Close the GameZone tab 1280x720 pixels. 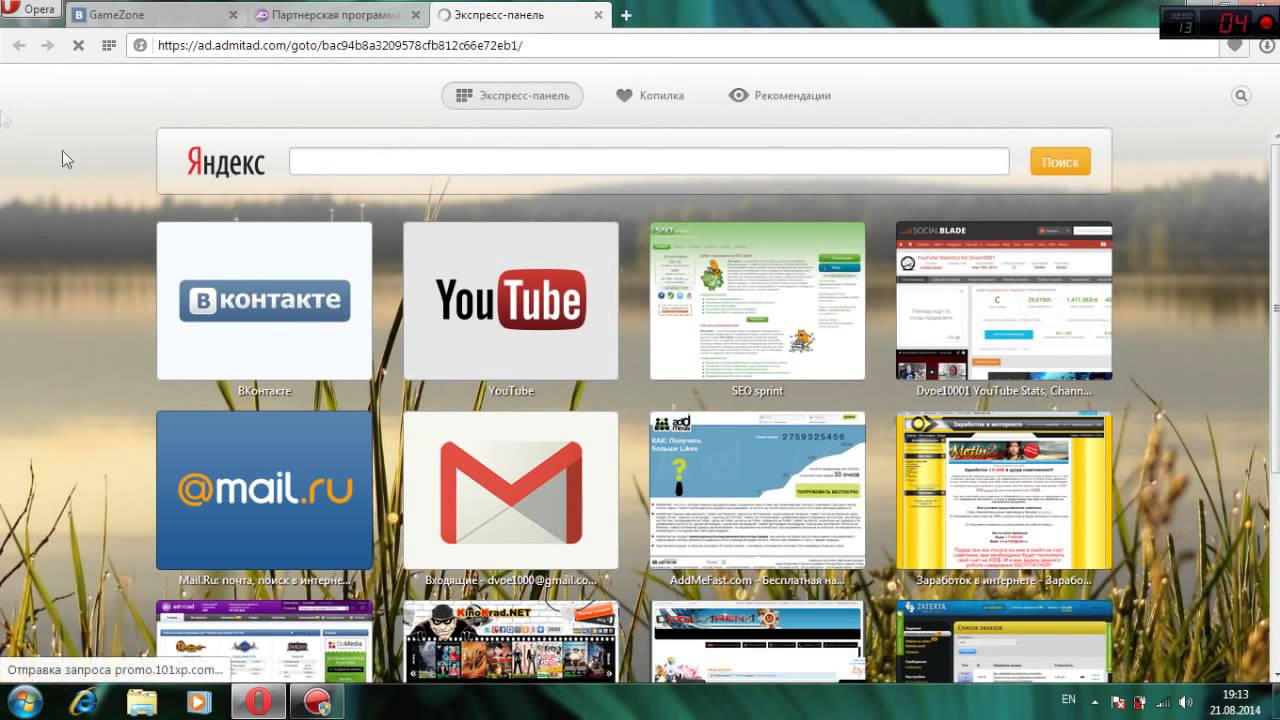point(233,15)
